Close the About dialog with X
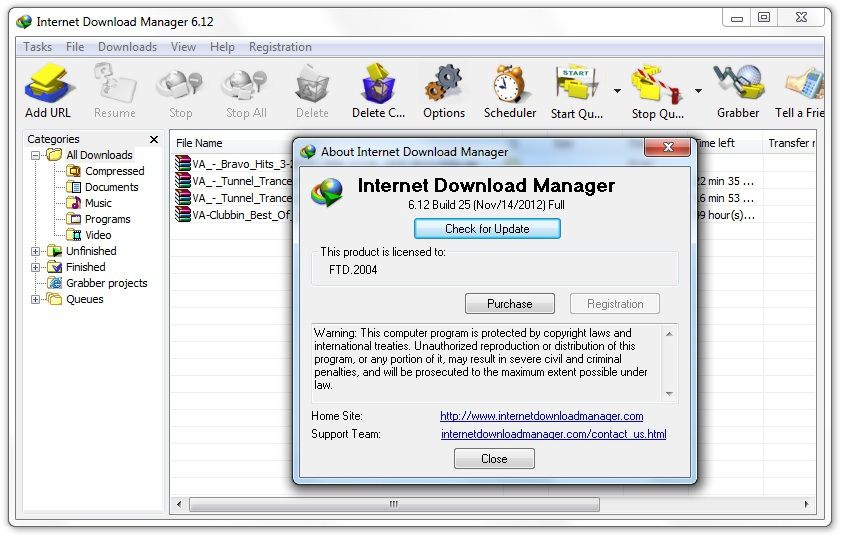 668,147
